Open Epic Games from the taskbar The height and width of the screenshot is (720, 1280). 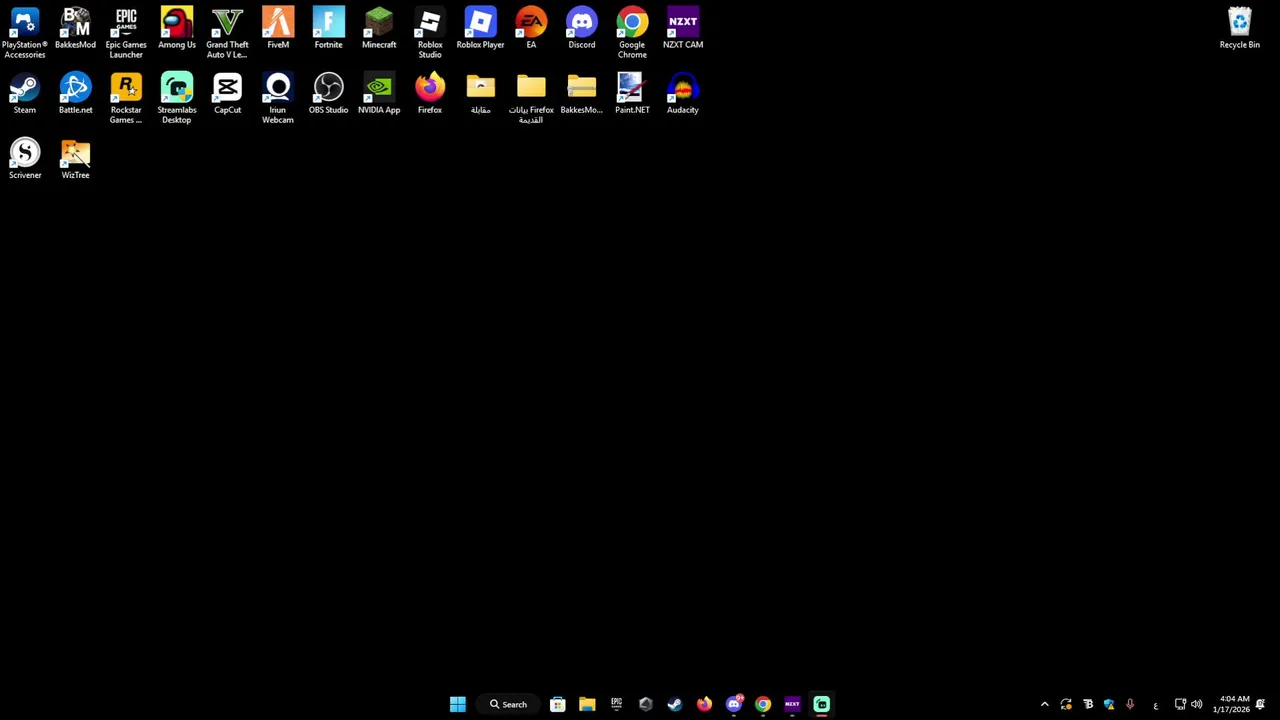[616, 704]
